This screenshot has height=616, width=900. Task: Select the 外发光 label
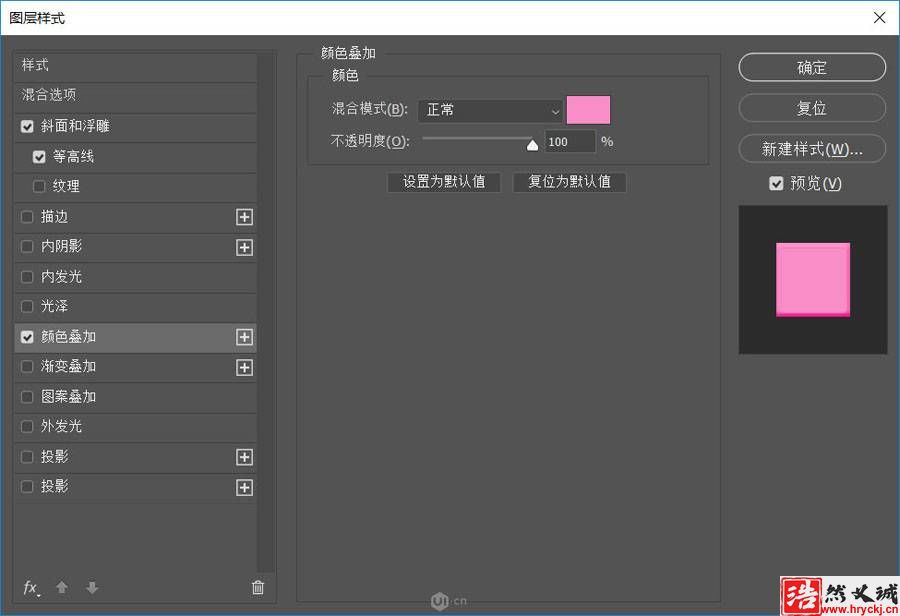61,427
